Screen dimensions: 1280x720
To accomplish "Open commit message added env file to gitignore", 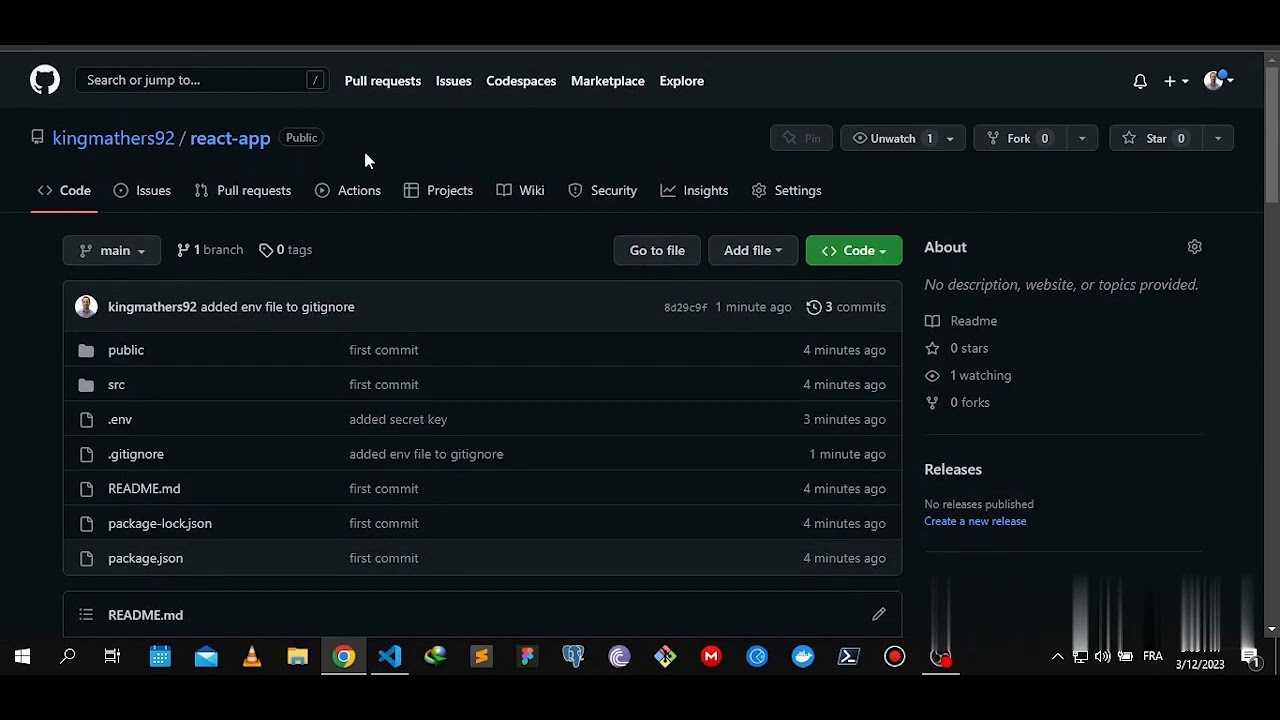I will (x=278, y=307).
